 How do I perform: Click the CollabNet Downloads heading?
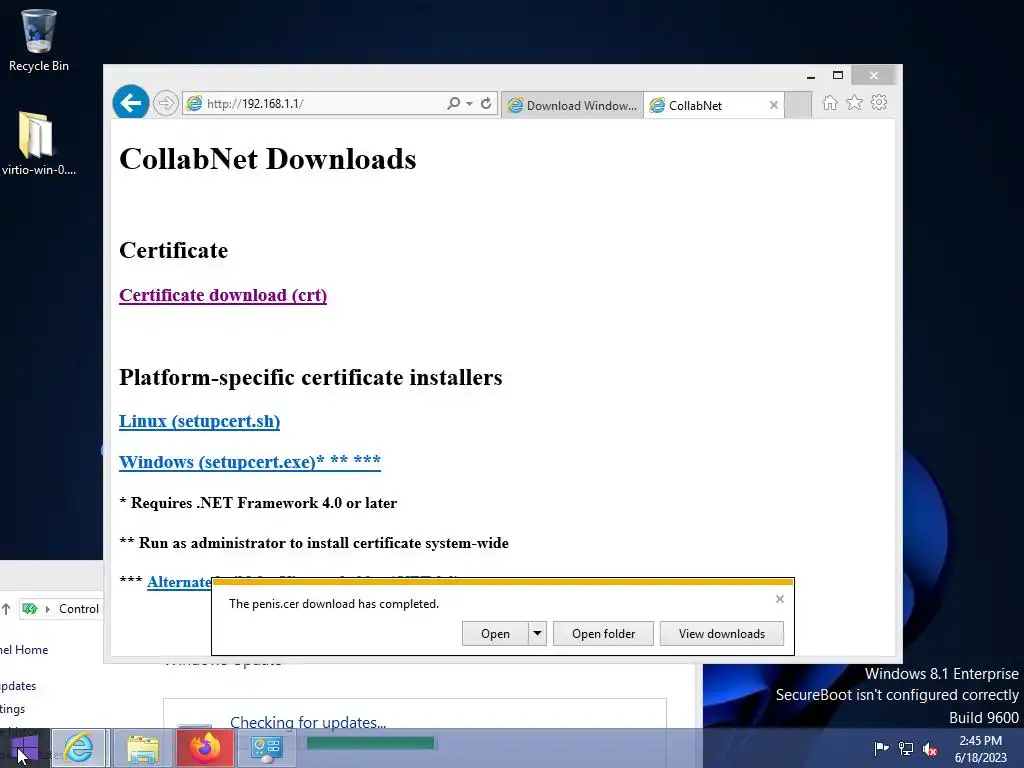(x=268, y=159)
